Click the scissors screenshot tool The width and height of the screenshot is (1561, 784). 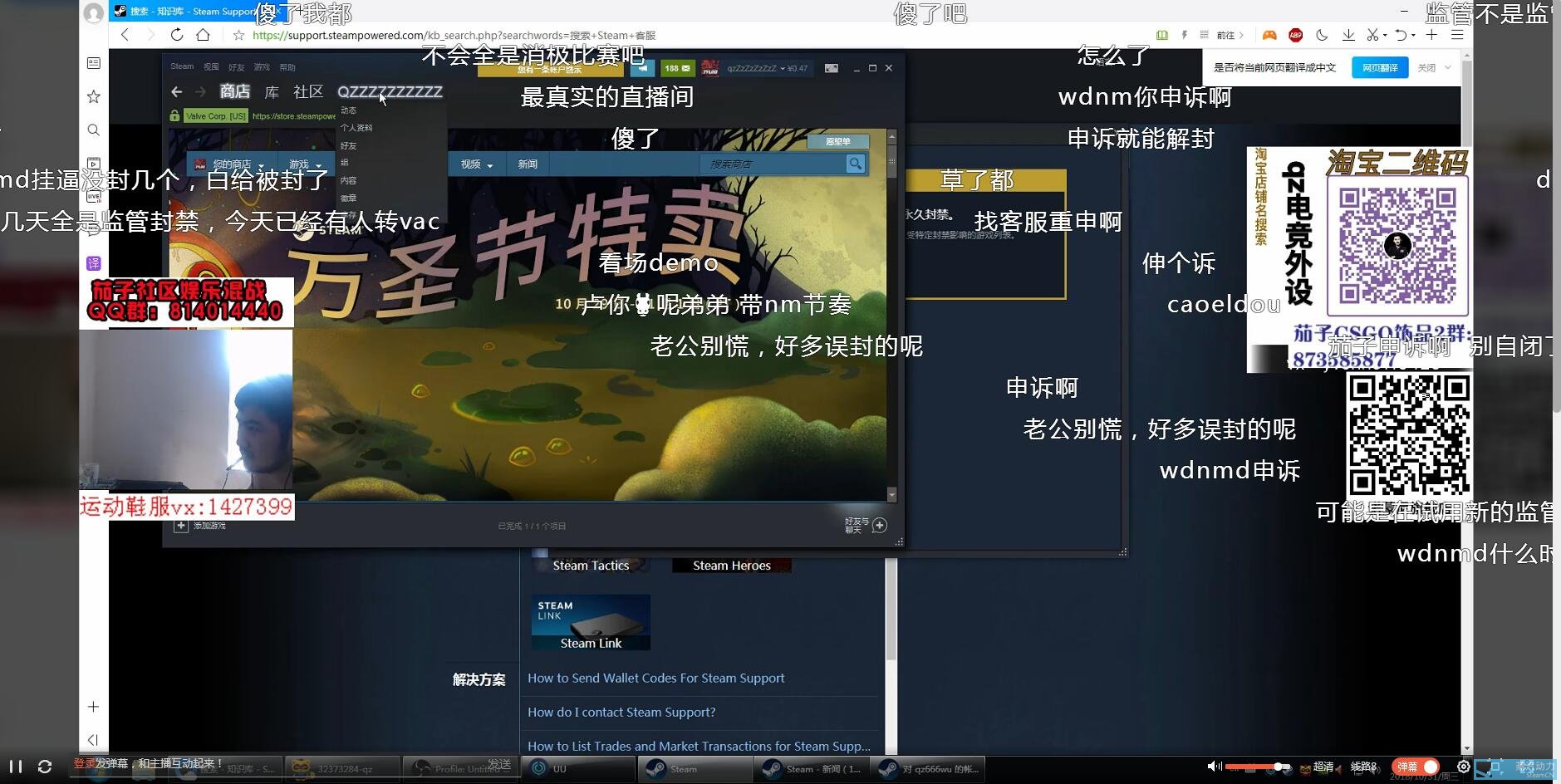tap(1372, 35)
